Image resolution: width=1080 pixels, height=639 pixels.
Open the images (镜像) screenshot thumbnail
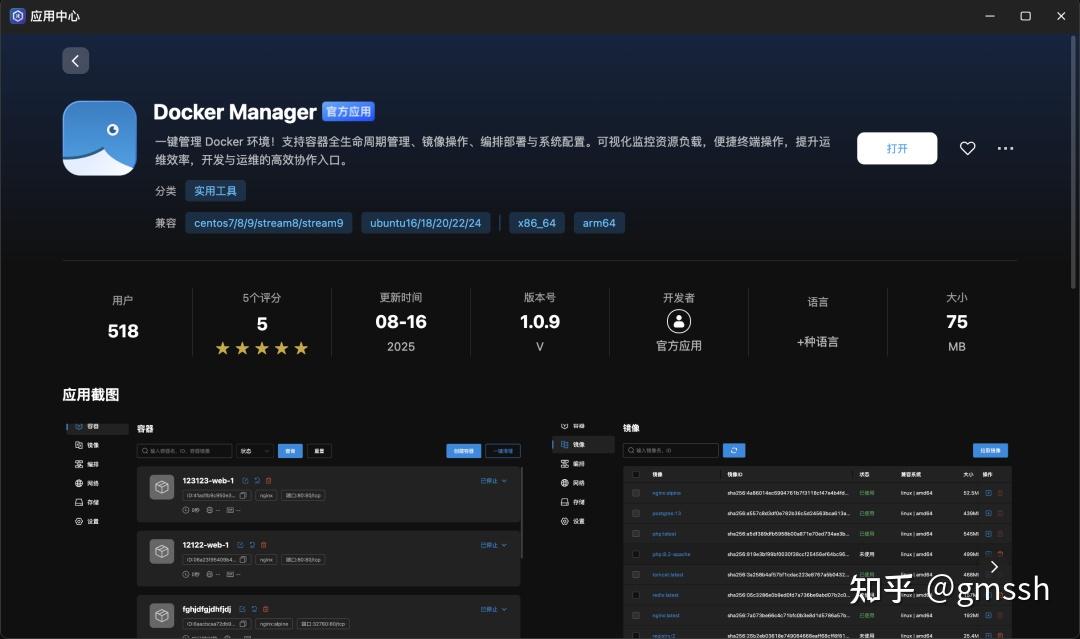point(784,531)
